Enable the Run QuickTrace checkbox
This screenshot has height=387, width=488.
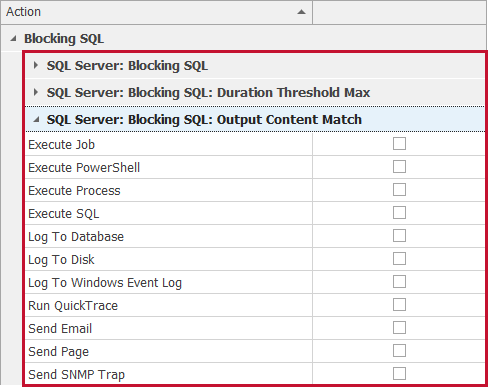pos(399,305)
